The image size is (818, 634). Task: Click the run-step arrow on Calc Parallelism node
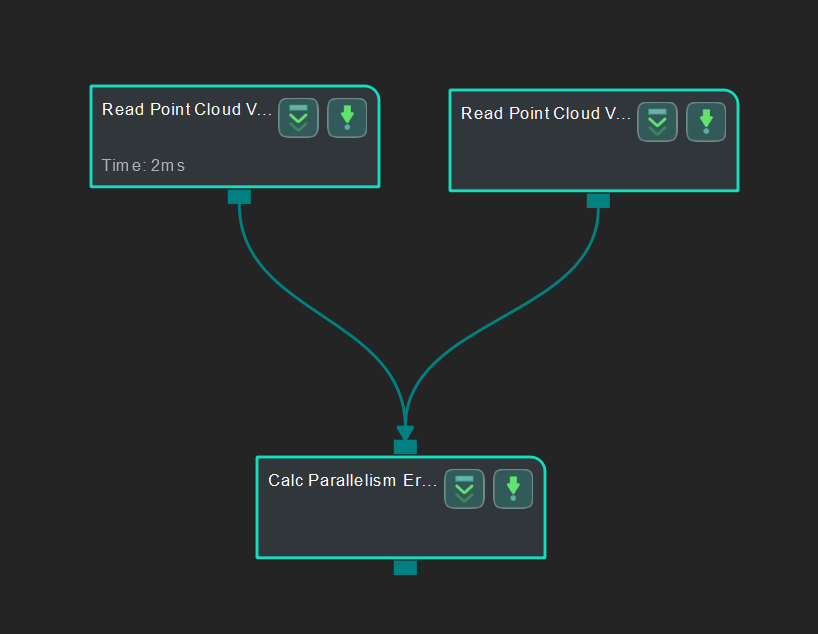[513, 488]
